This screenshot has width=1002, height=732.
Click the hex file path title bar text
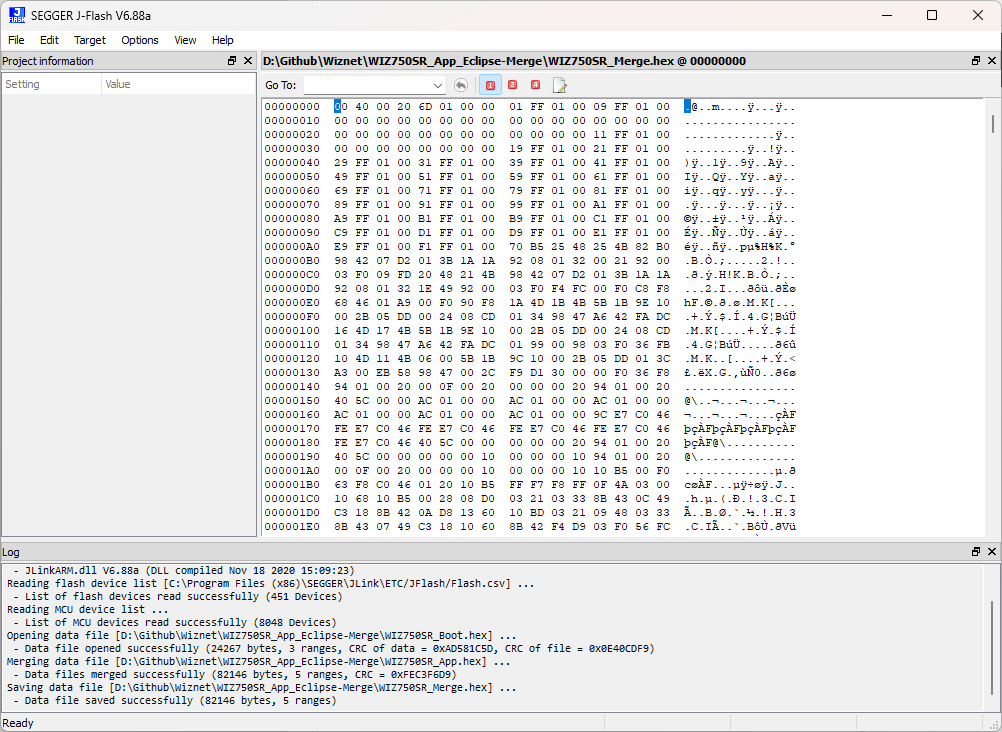[x=504, y=61]
